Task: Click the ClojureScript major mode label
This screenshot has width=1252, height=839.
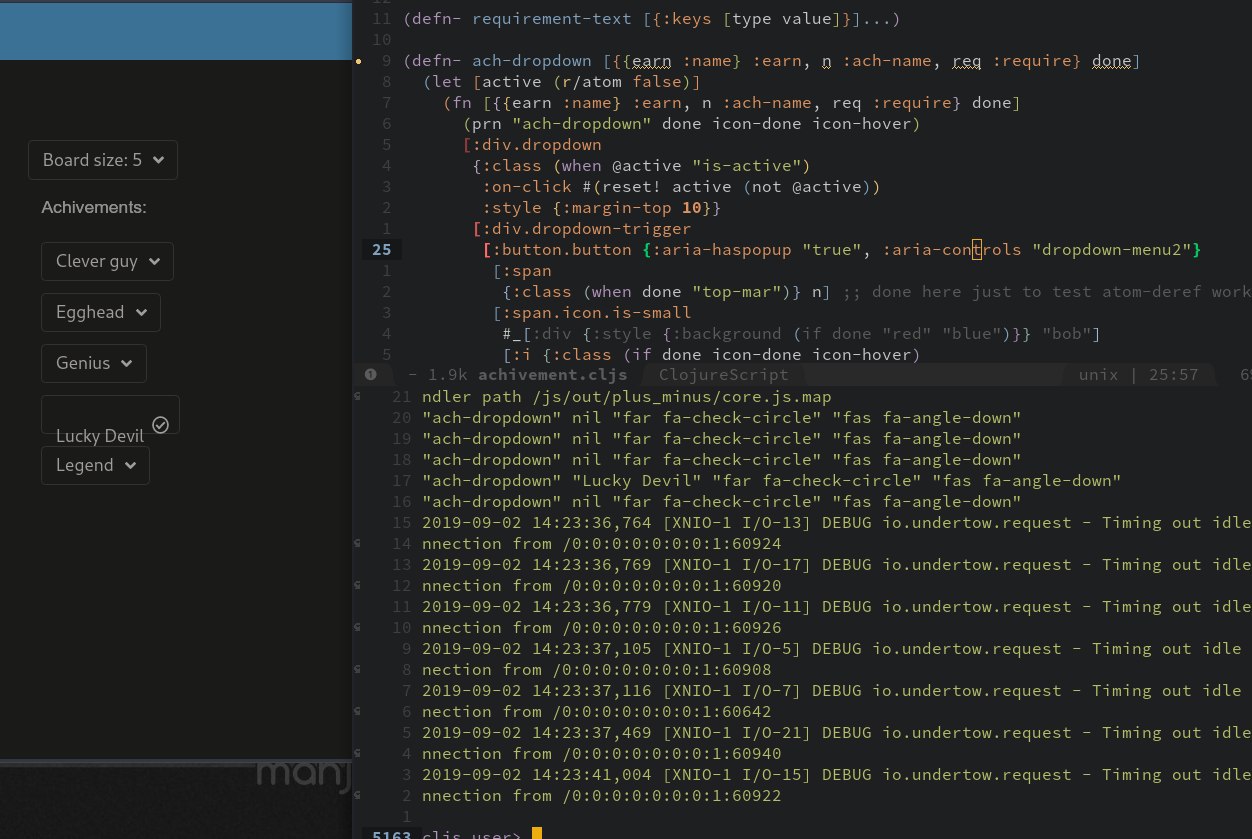Action: tap(724, 375)
